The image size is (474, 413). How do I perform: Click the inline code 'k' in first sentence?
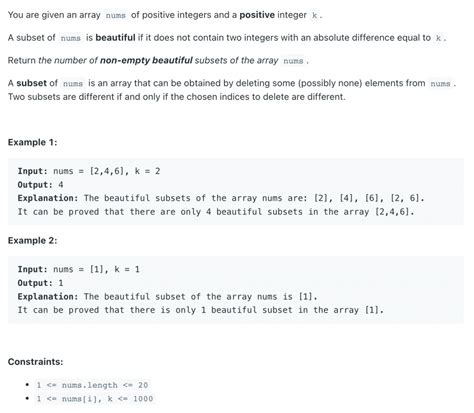click(x=314, y=15)
